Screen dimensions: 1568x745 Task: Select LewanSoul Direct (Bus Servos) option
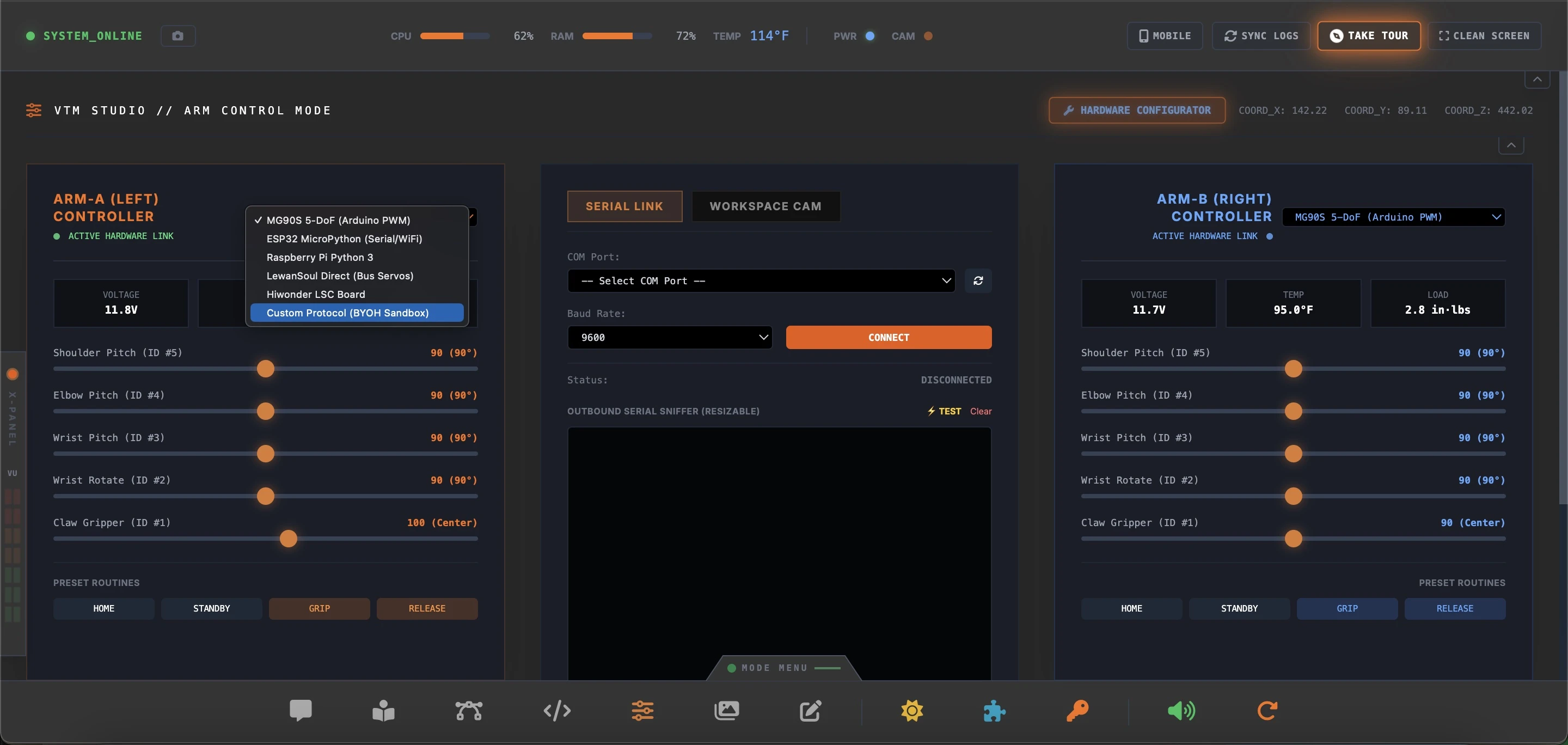357,276
